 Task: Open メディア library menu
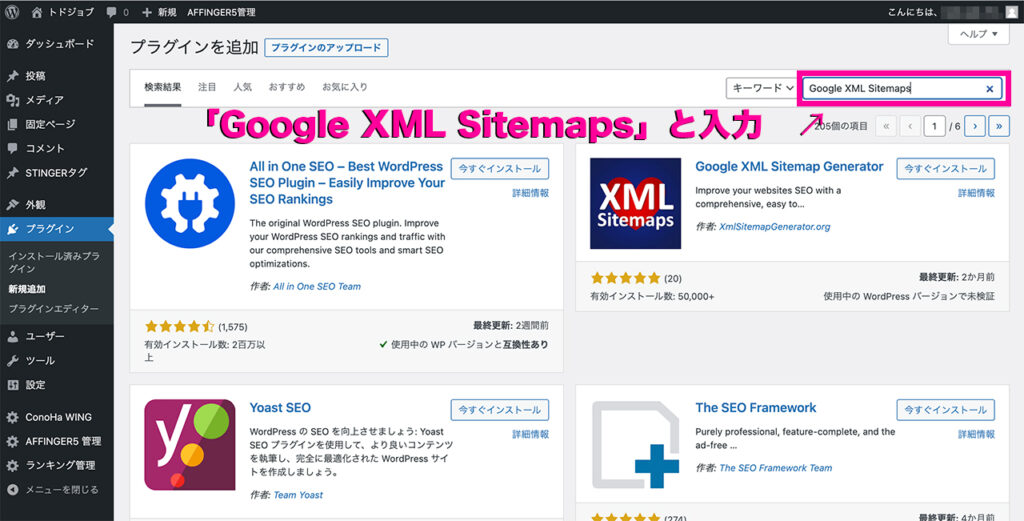(57, 100)
